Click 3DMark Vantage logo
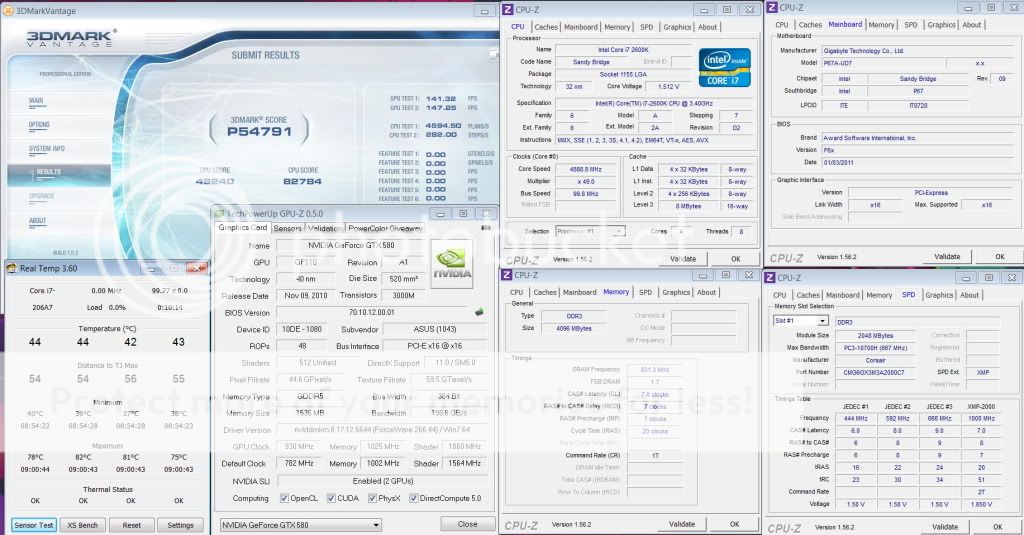The width and height of the screenshot is (1024, 535). tap(71, 38)
